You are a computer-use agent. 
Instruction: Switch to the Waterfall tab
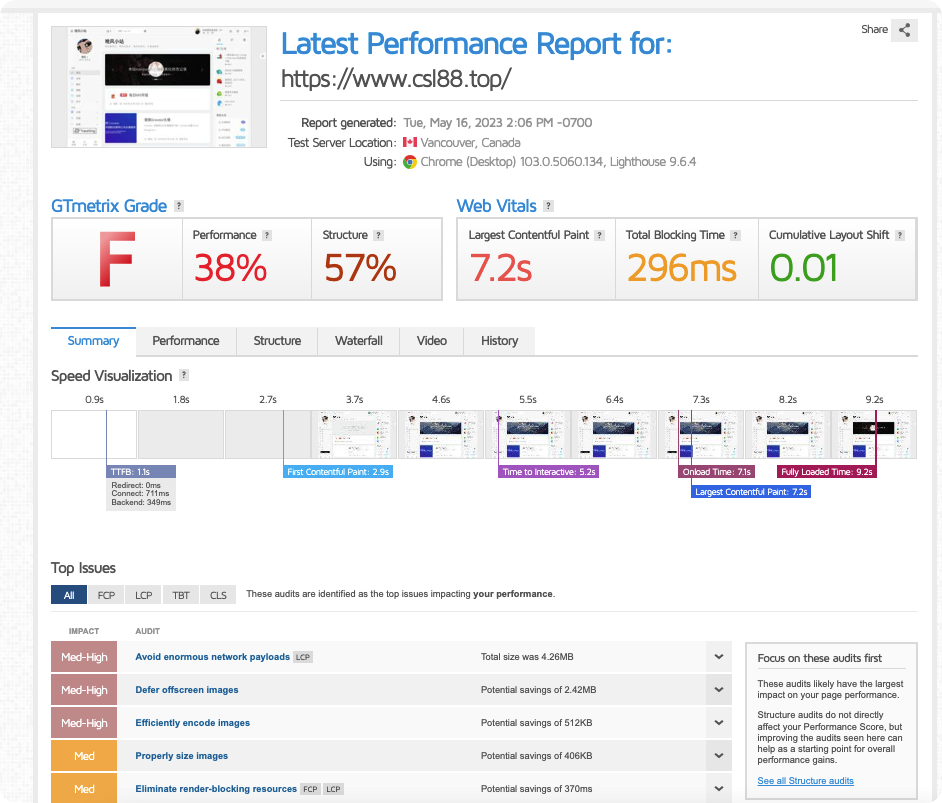[359, 341]
